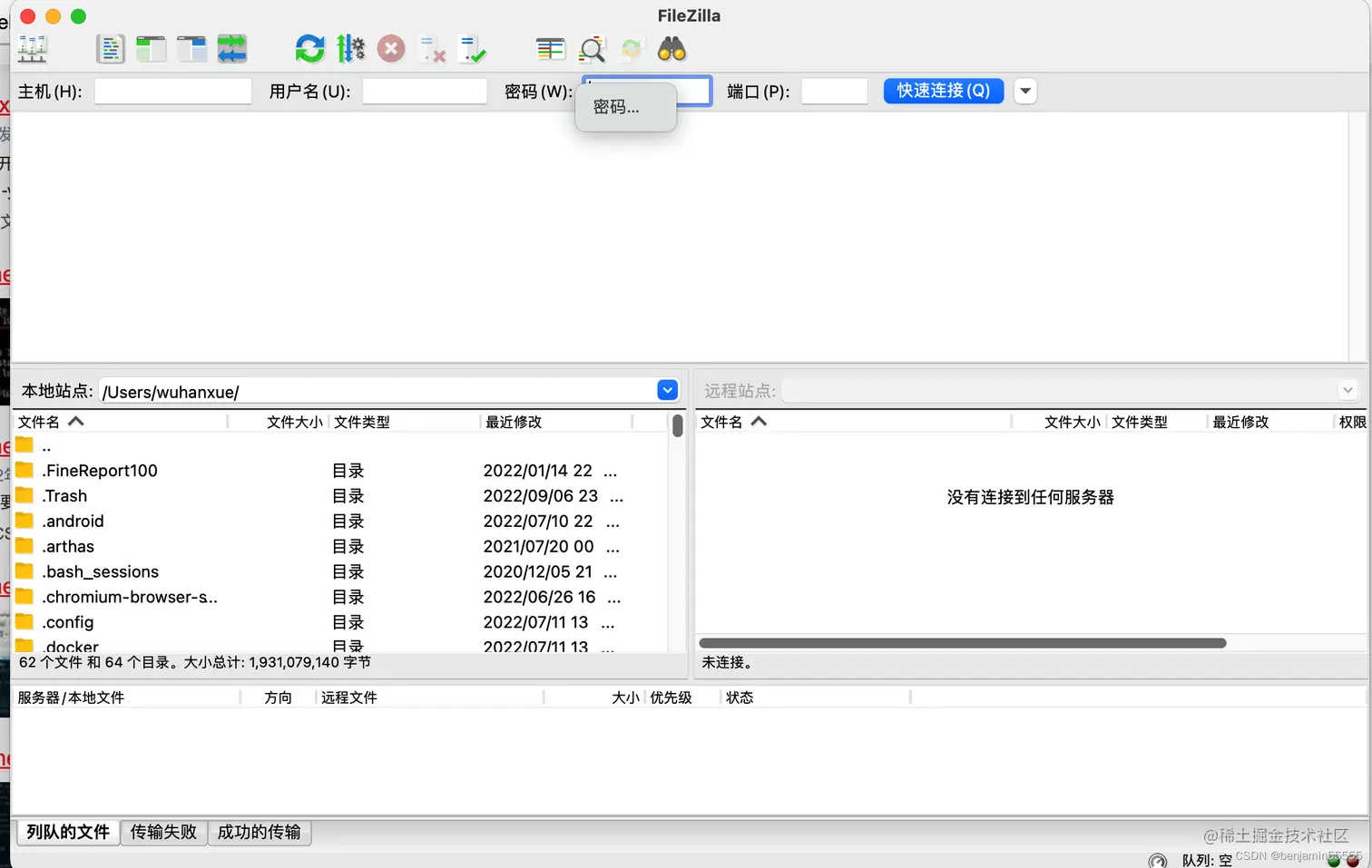The image size is (1372, 868).
Task: Focus the 用户名 (U) username field
Action: point(425,92)
